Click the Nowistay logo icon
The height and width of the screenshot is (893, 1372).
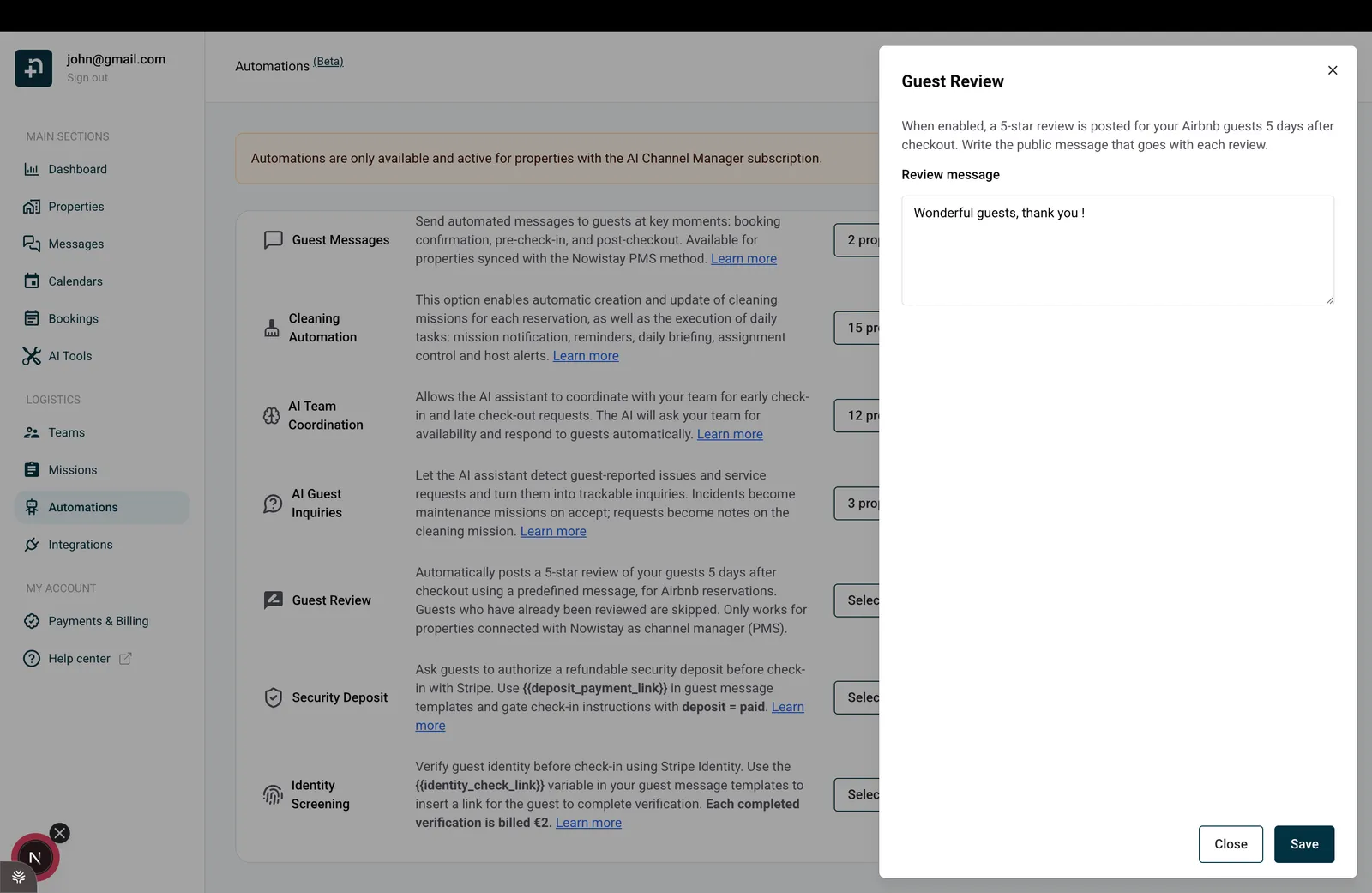click(33, 68)
